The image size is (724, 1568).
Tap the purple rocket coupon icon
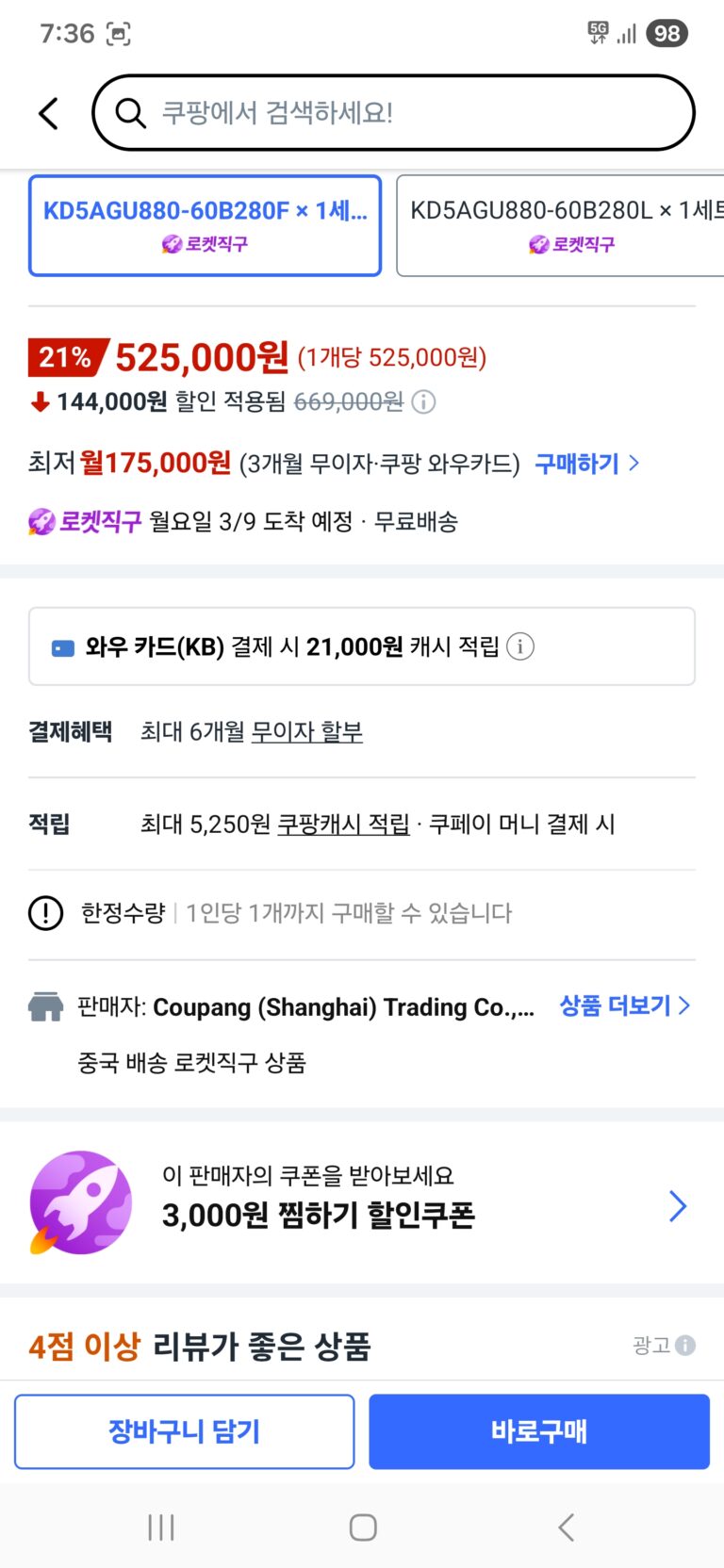click(80, 1202)
